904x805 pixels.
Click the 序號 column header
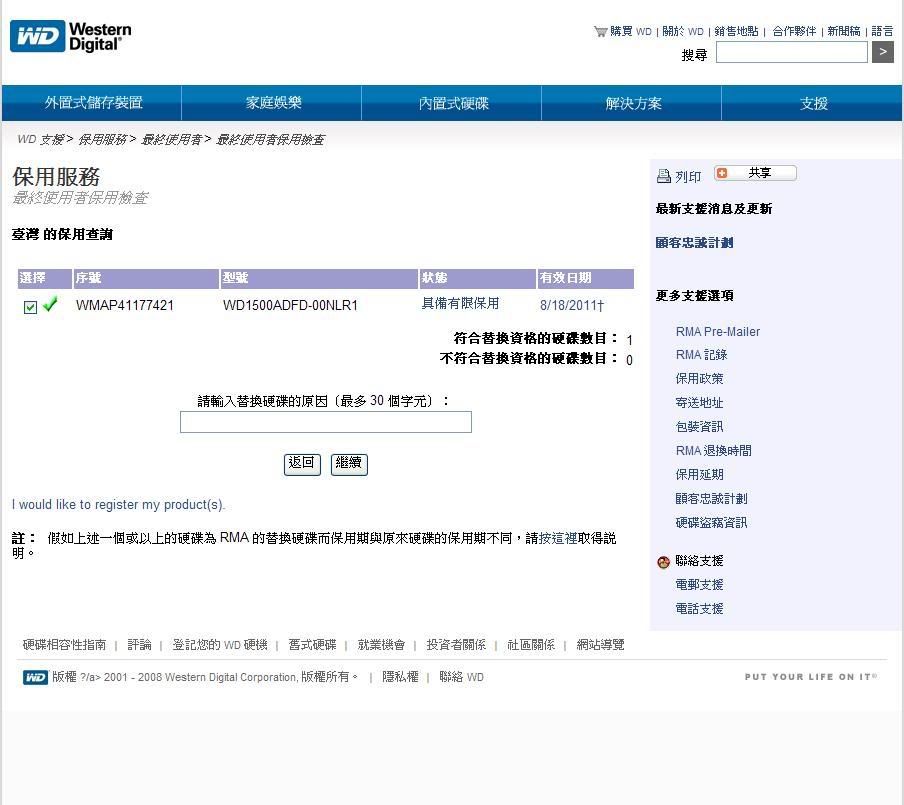146,278
